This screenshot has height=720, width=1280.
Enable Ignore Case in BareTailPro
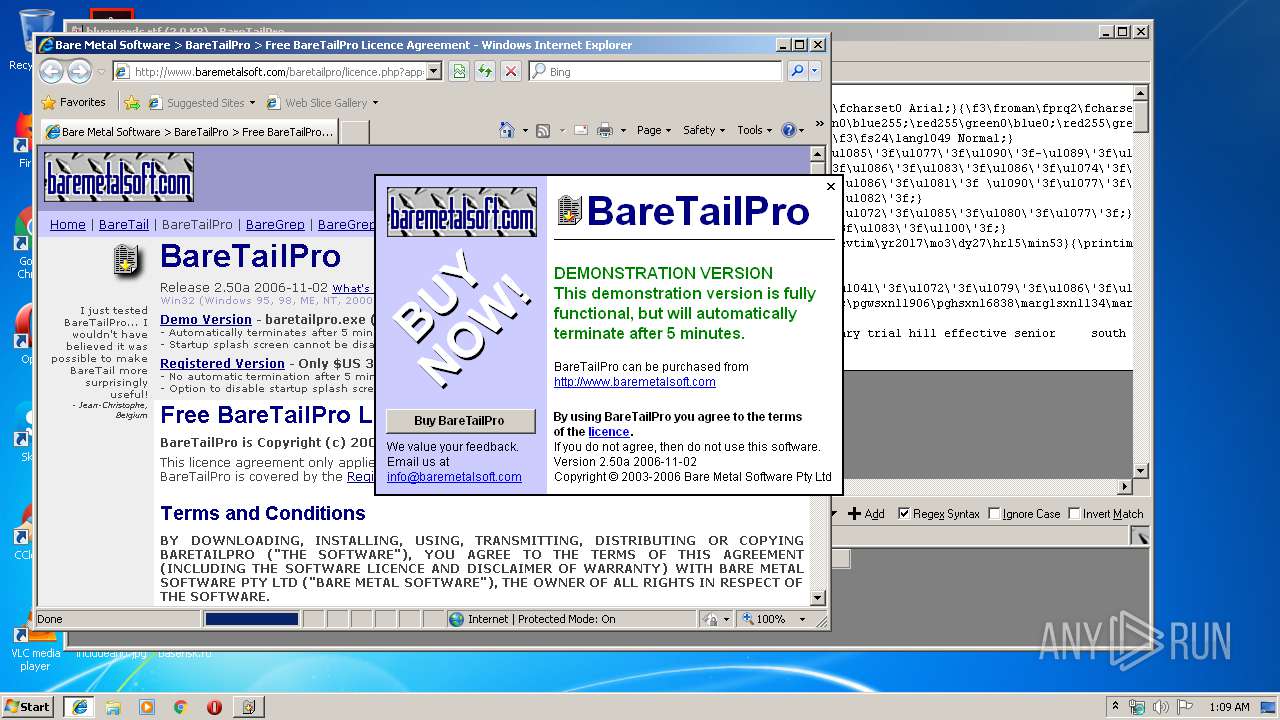(x=994, y=514)
